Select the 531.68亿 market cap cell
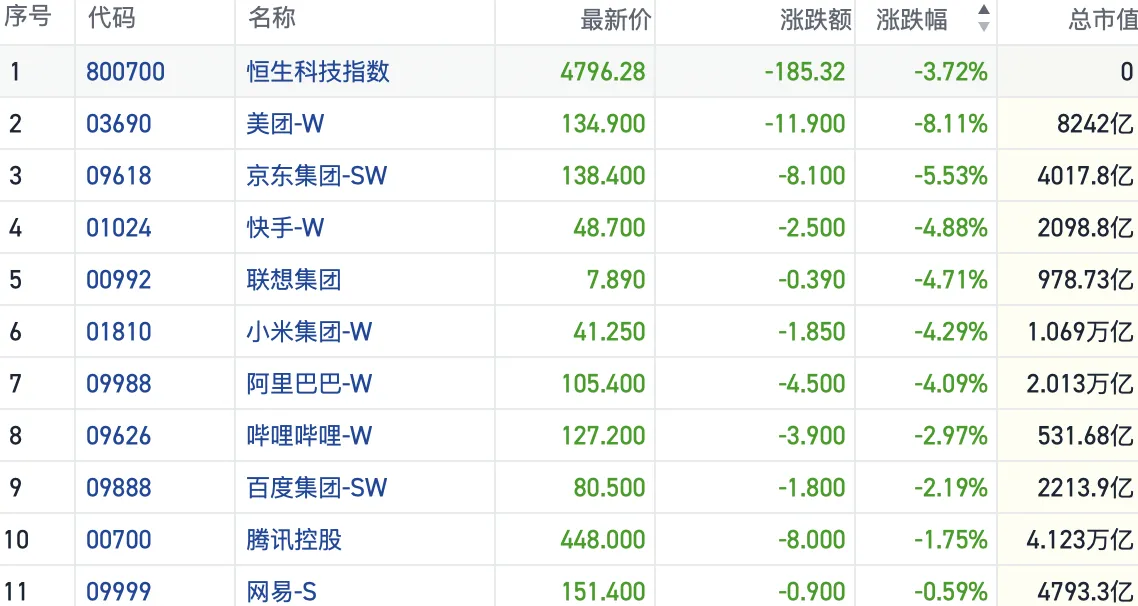Viewport: 1138px width, 606px height. [1086, 436]
